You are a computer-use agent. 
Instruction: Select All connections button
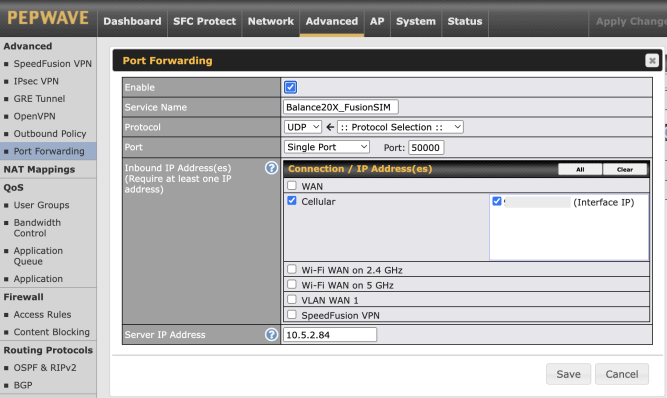(580, 169)
